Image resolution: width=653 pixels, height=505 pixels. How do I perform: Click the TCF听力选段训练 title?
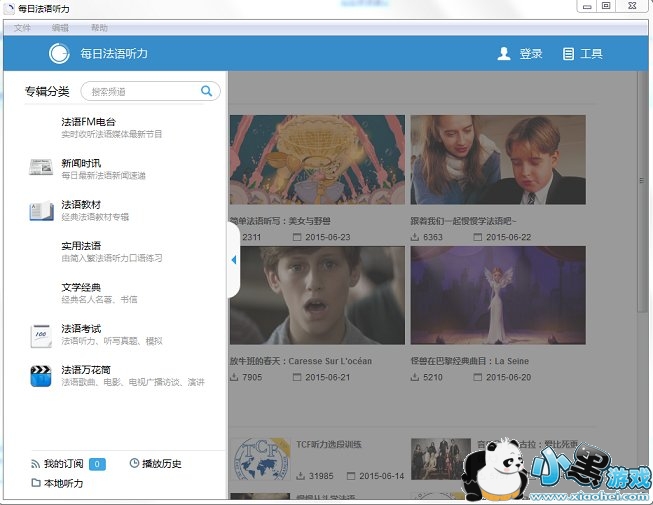[329, 444]
